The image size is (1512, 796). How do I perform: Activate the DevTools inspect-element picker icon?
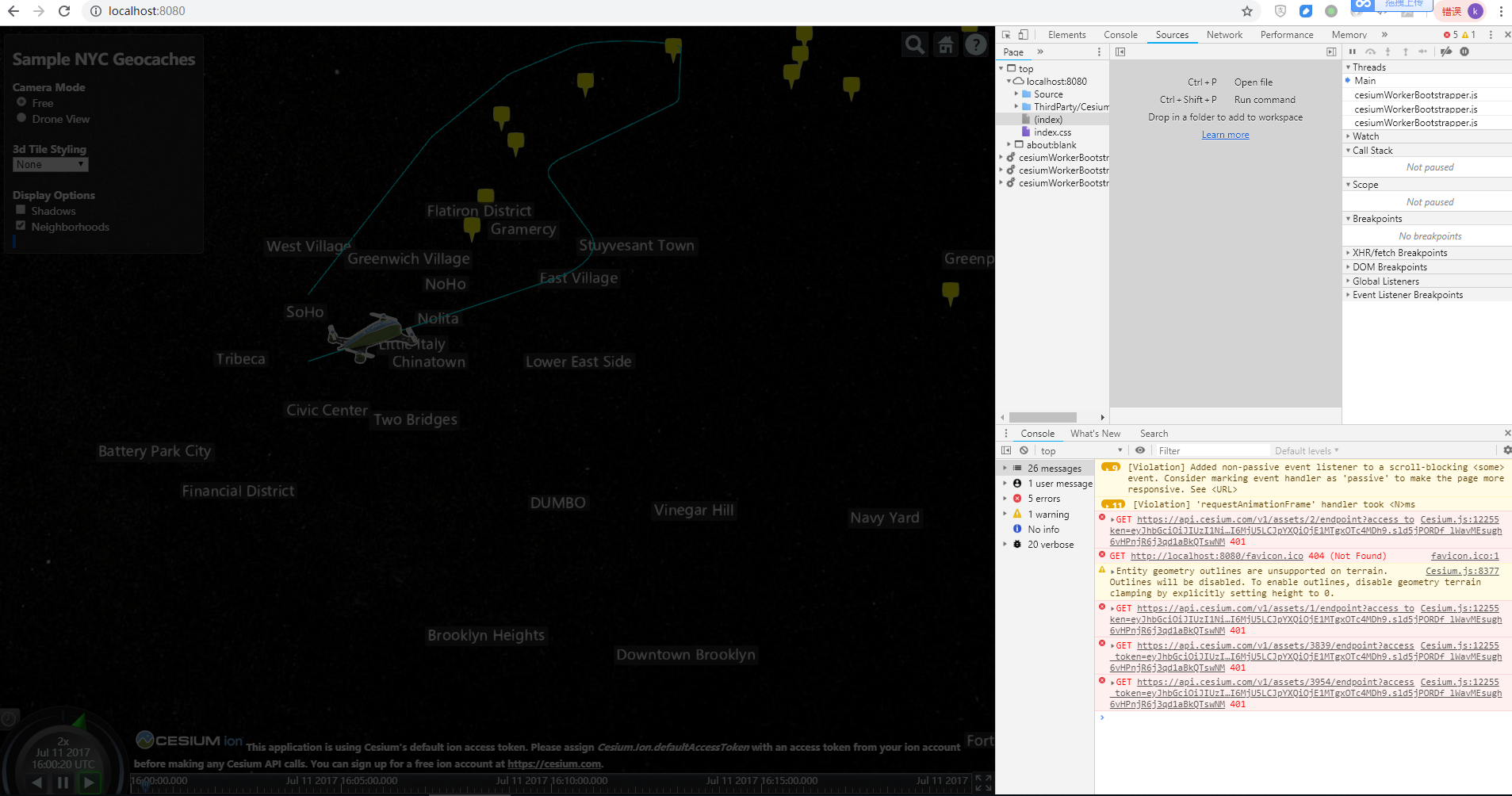1006,35
